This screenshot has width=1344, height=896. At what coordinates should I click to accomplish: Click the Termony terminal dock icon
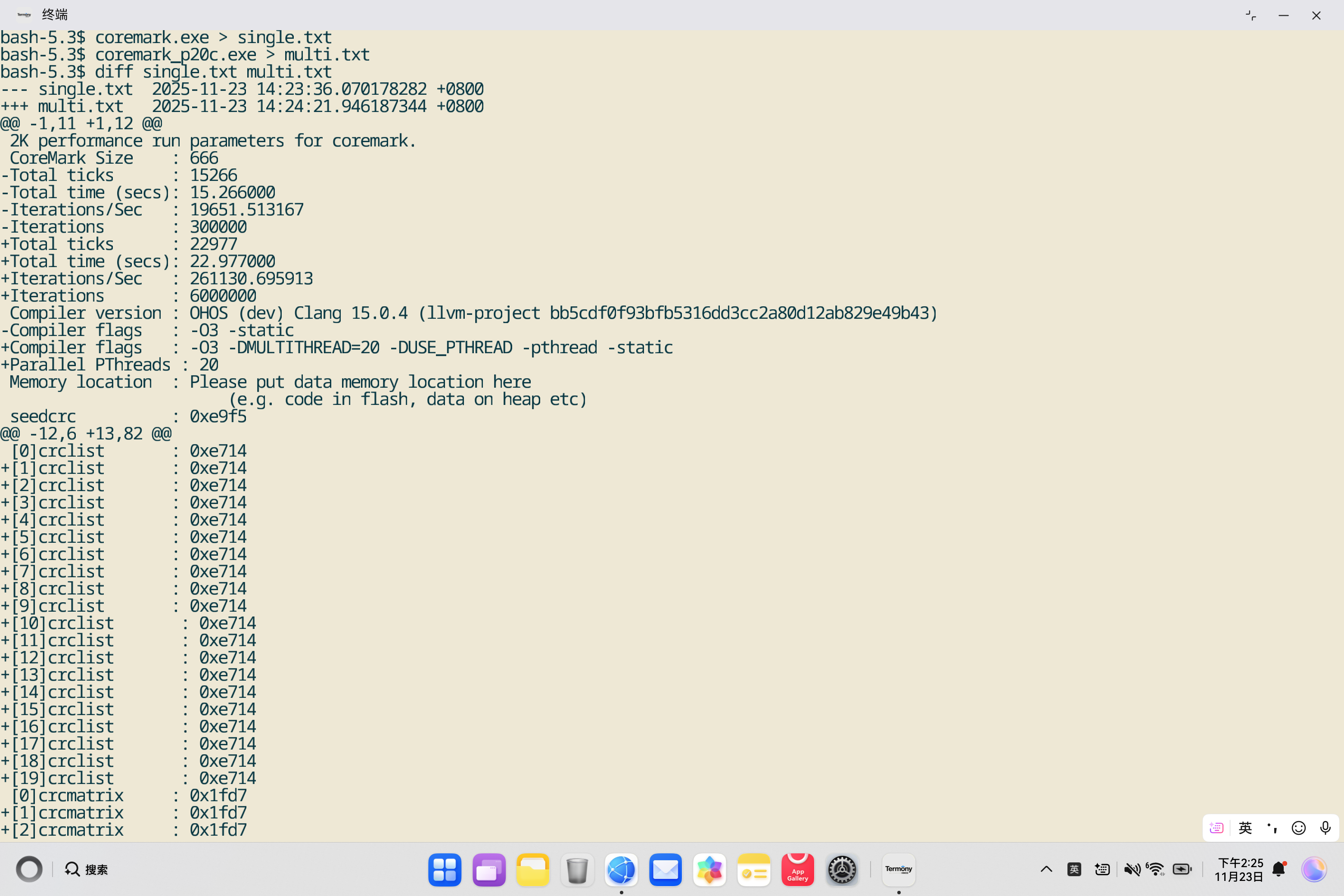898,870
